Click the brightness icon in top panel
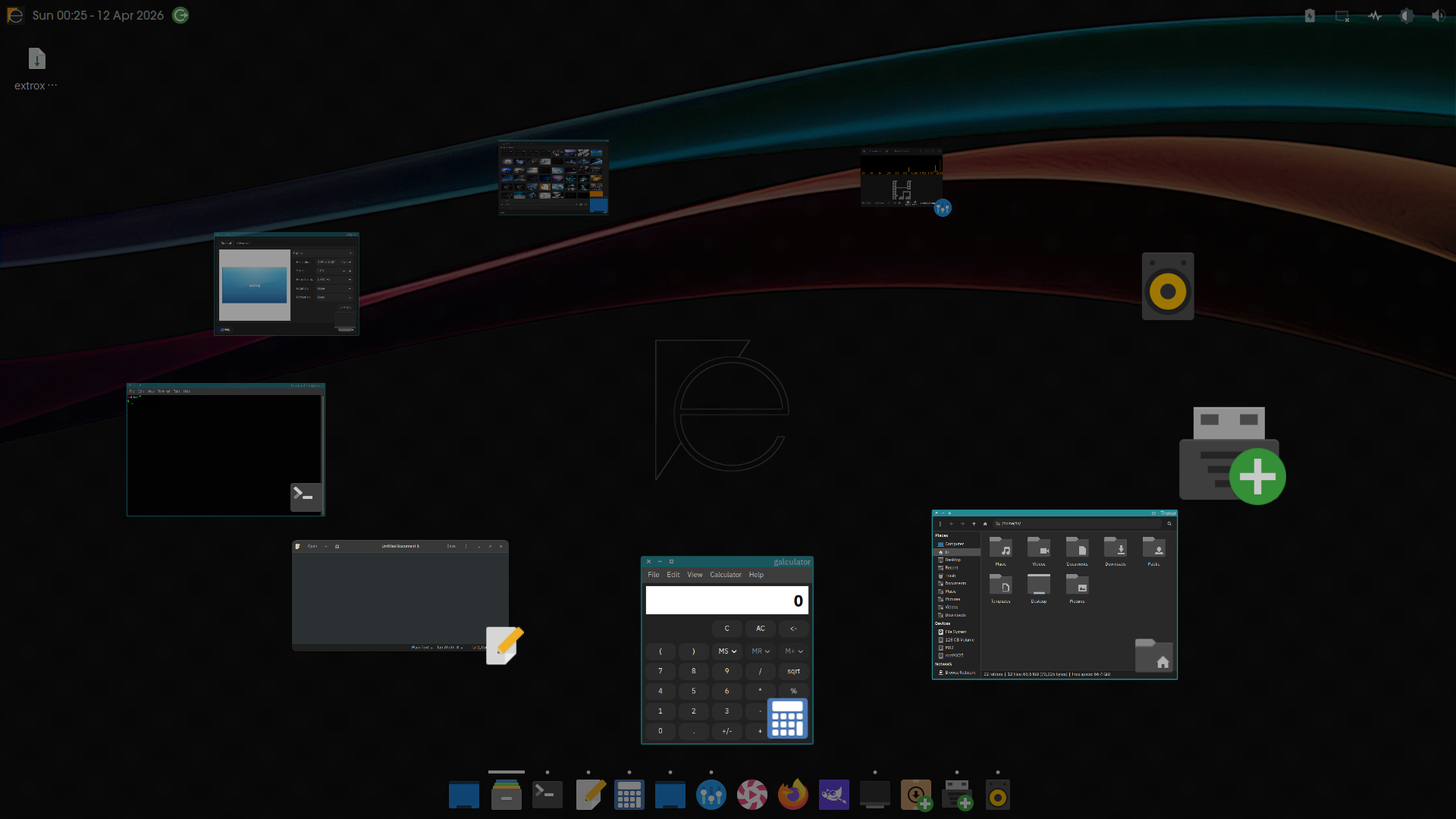 point(1406,16)
